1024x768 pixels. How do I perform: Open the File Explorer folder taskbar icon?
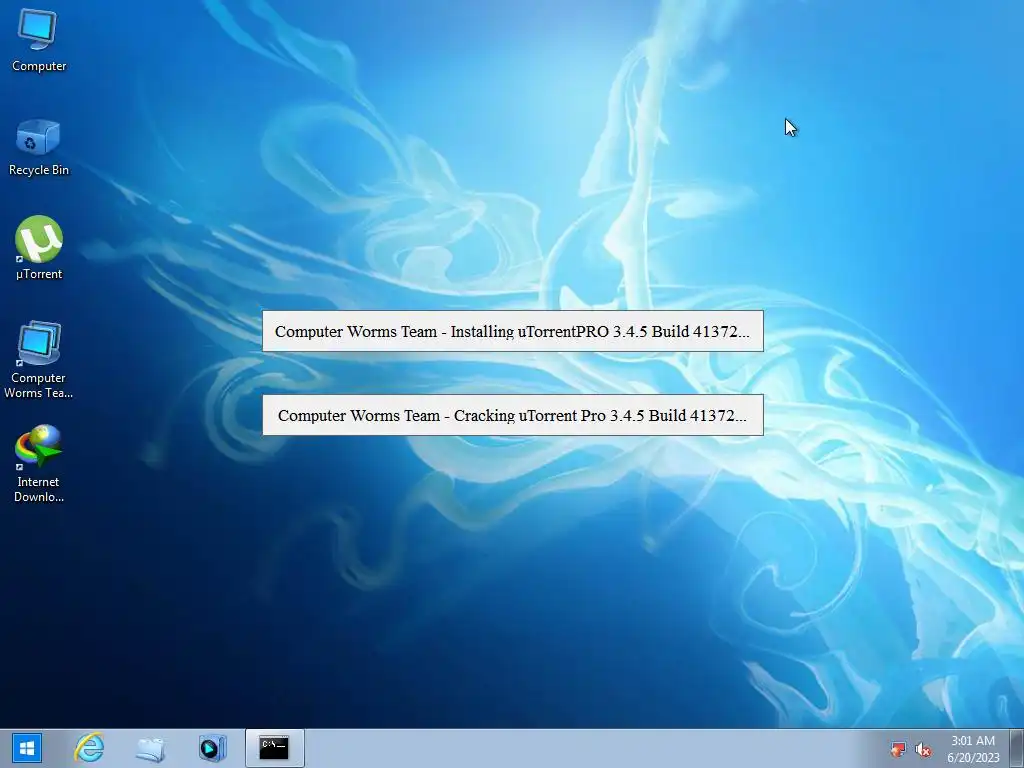click(x=150, y=748)
